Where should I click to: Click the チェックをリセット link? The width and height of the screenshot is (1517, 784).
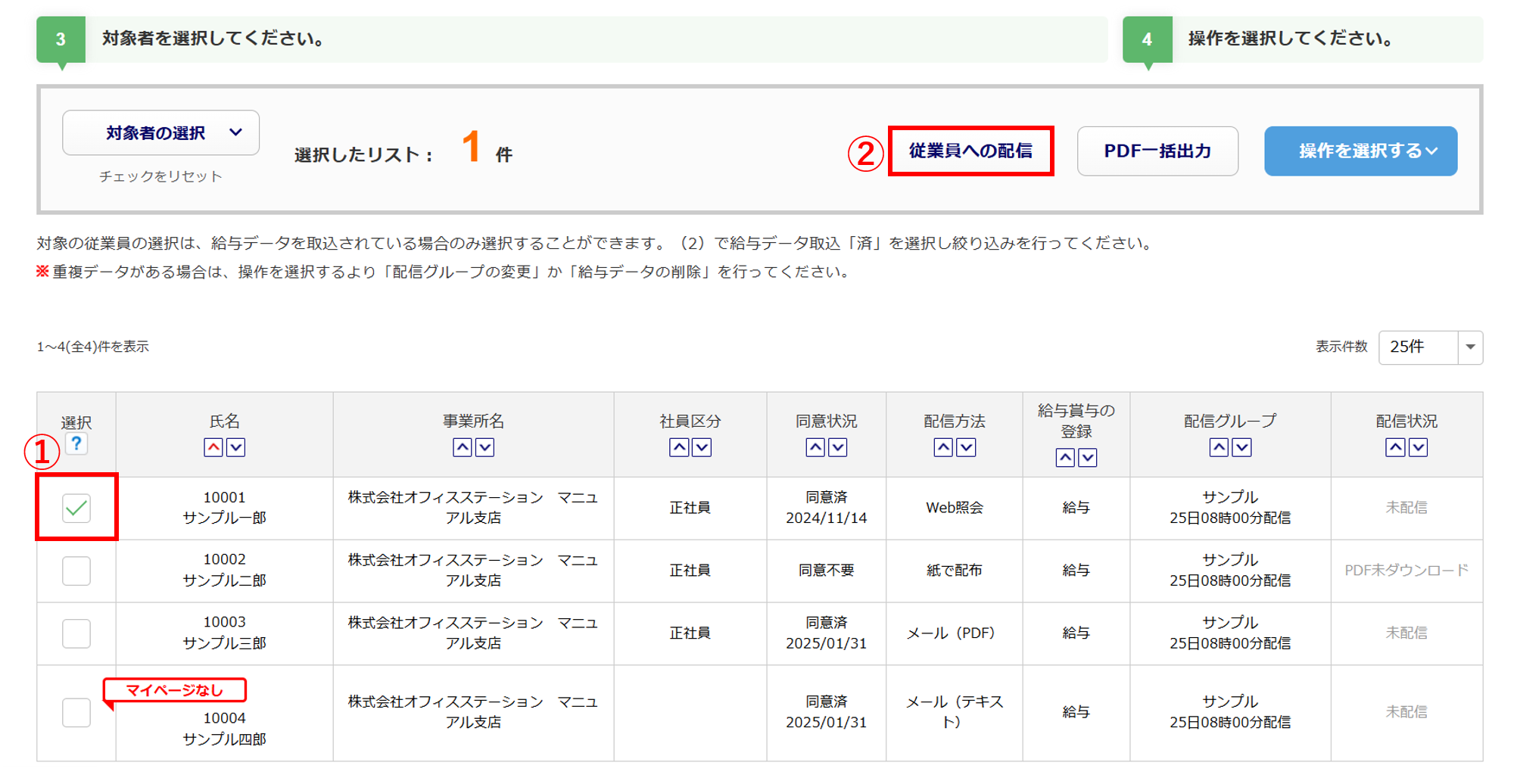click(160, 176)
